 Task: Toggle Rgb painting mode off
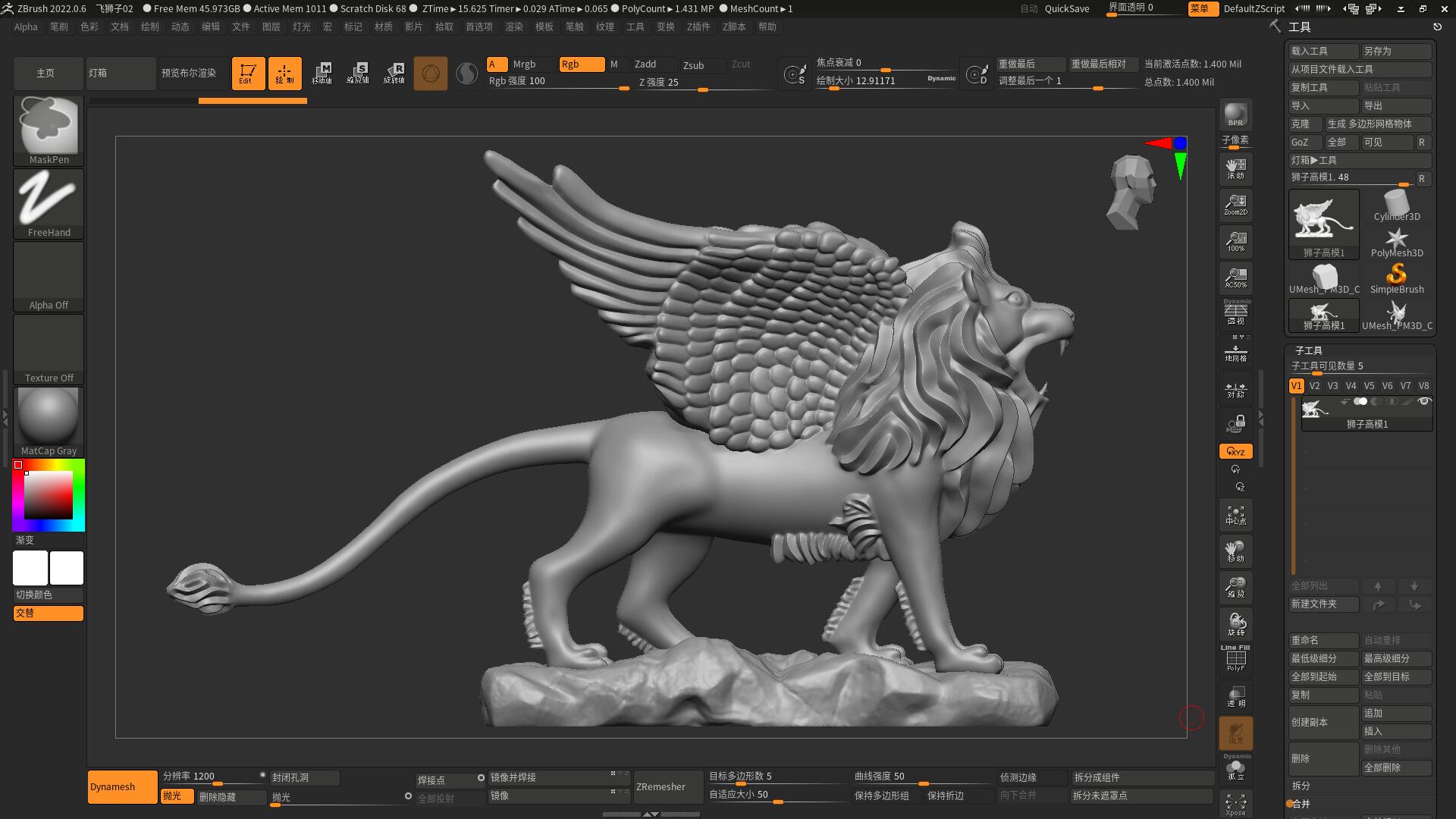(582, 64)
